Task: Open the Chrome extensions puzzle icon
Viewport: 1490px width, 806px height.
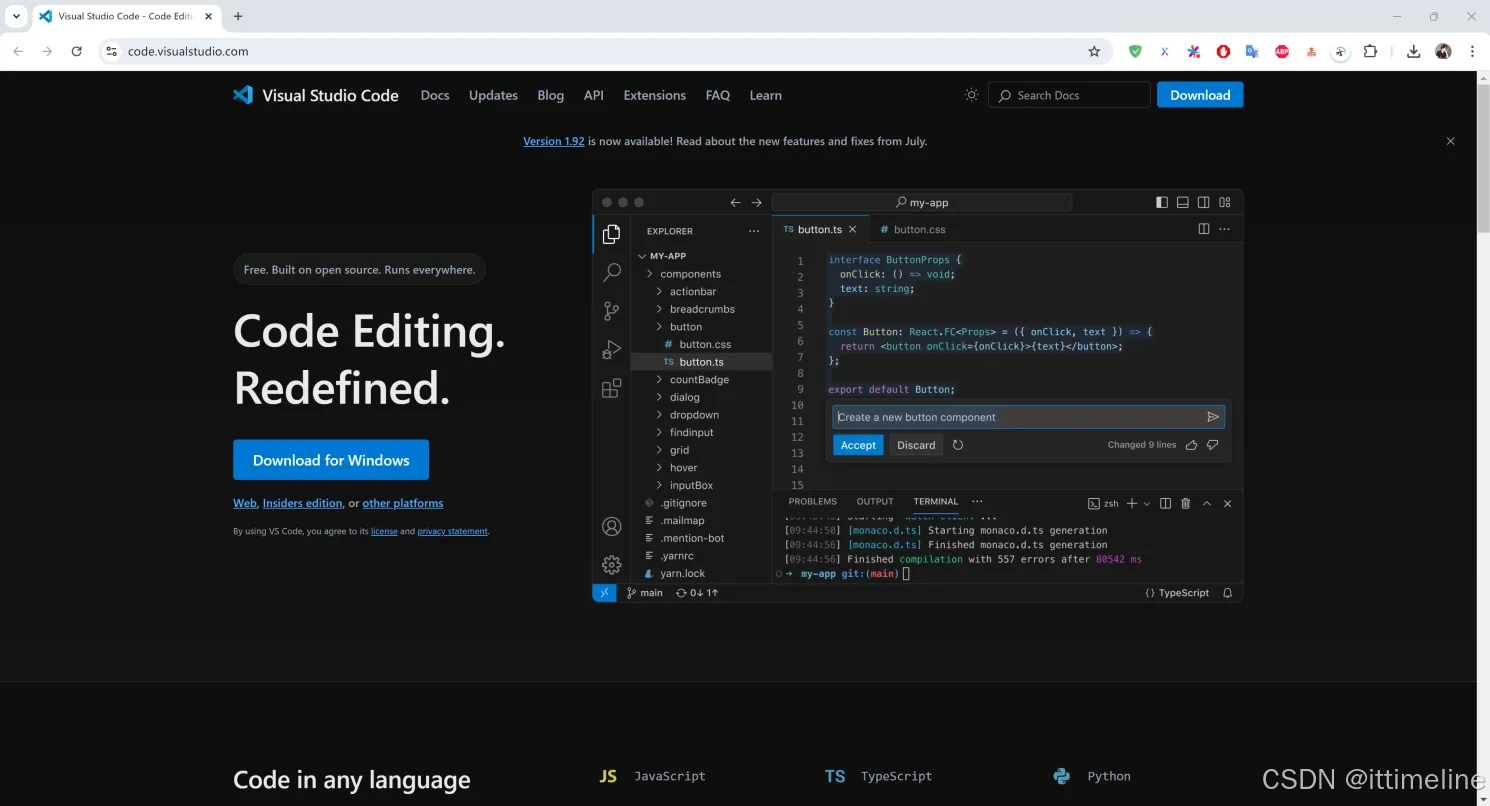Action: pyautogui.click(x=1370, y=51)
